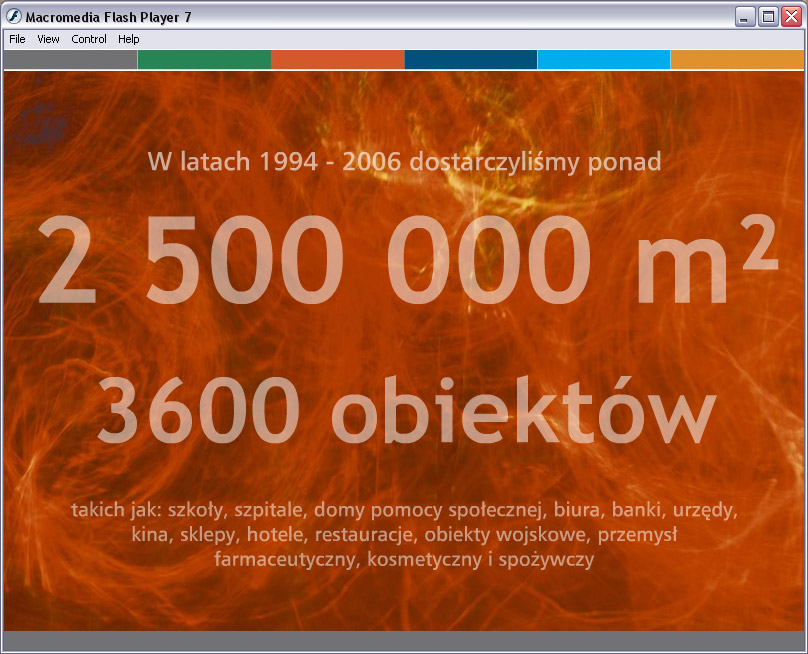808x654 pixels.
Task: Open the View menu
Action: coord(48,39)
